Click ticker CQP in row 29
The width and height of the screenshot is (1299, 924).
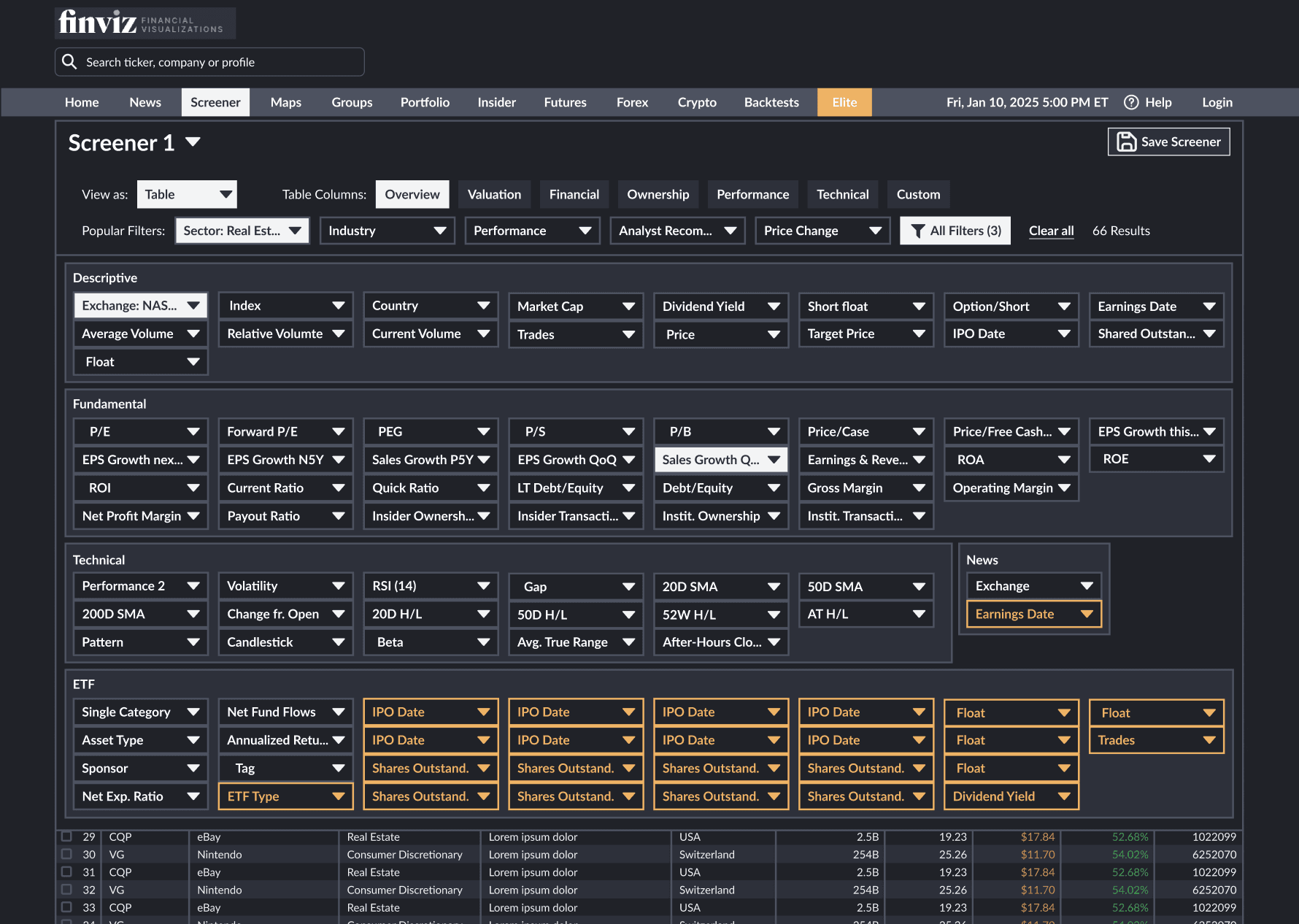(120, 836)
